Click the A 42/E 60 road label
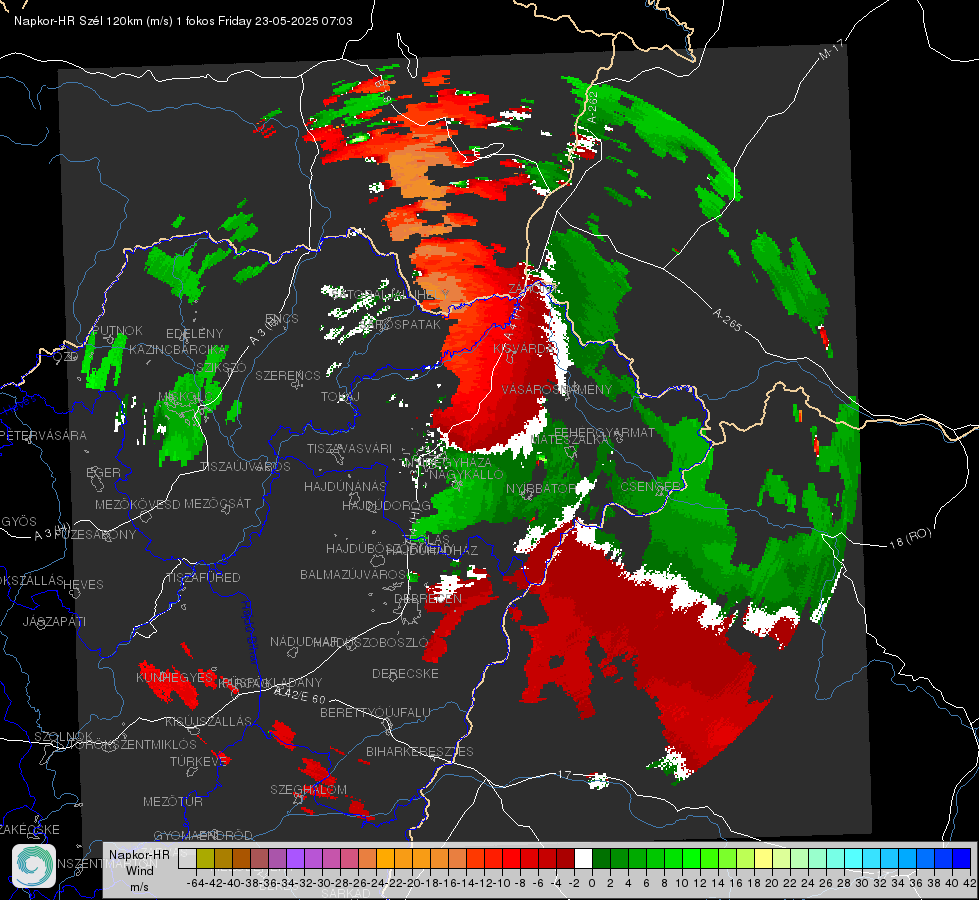 300,693
